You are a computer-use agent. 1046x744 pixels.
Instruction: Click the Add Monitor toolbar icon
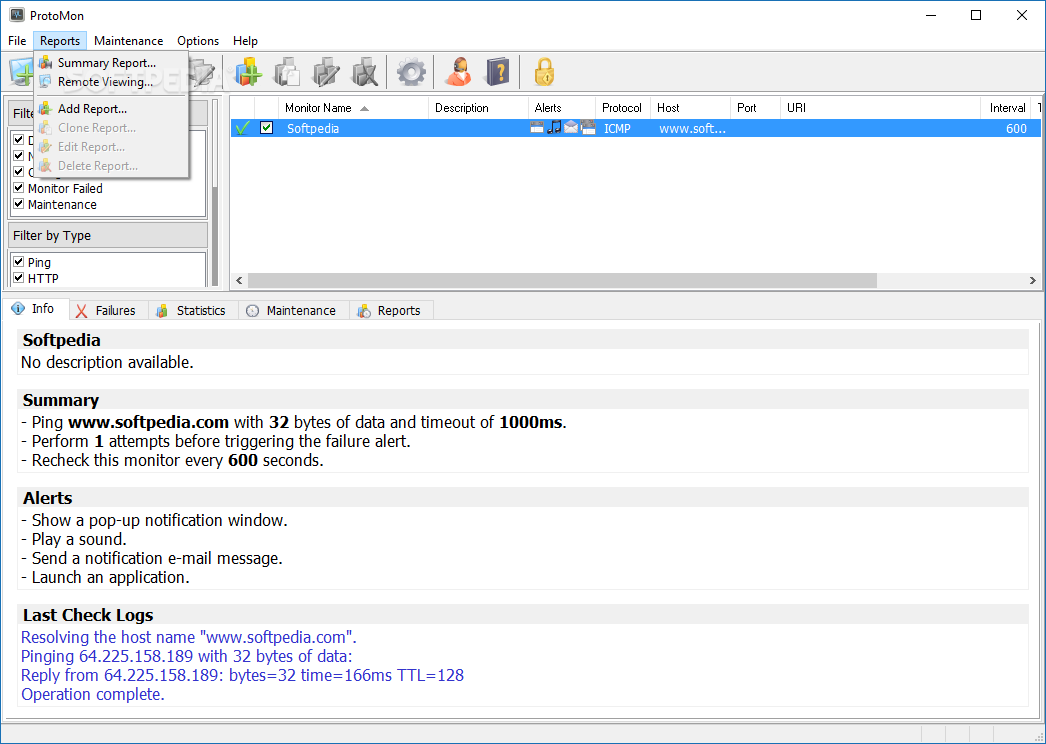[20, 72]
